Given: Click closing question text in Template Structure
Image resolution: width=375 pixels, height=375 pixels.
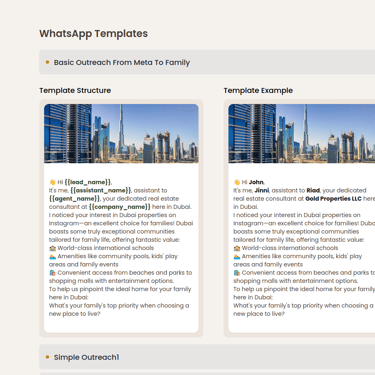Looking at the screenshot, I should tap(119, 310).
